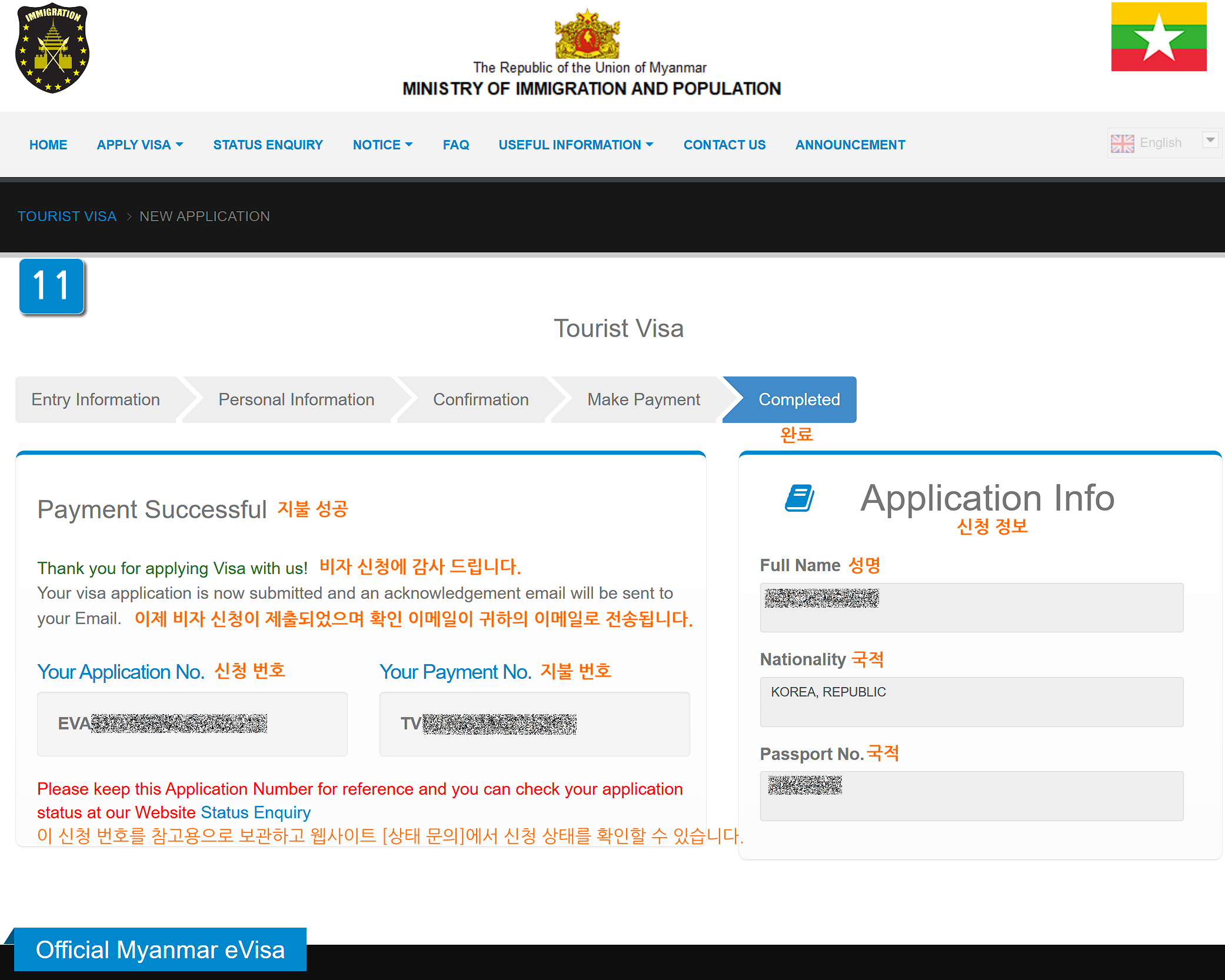Click the Myanmar flag image

point(1158,37)
